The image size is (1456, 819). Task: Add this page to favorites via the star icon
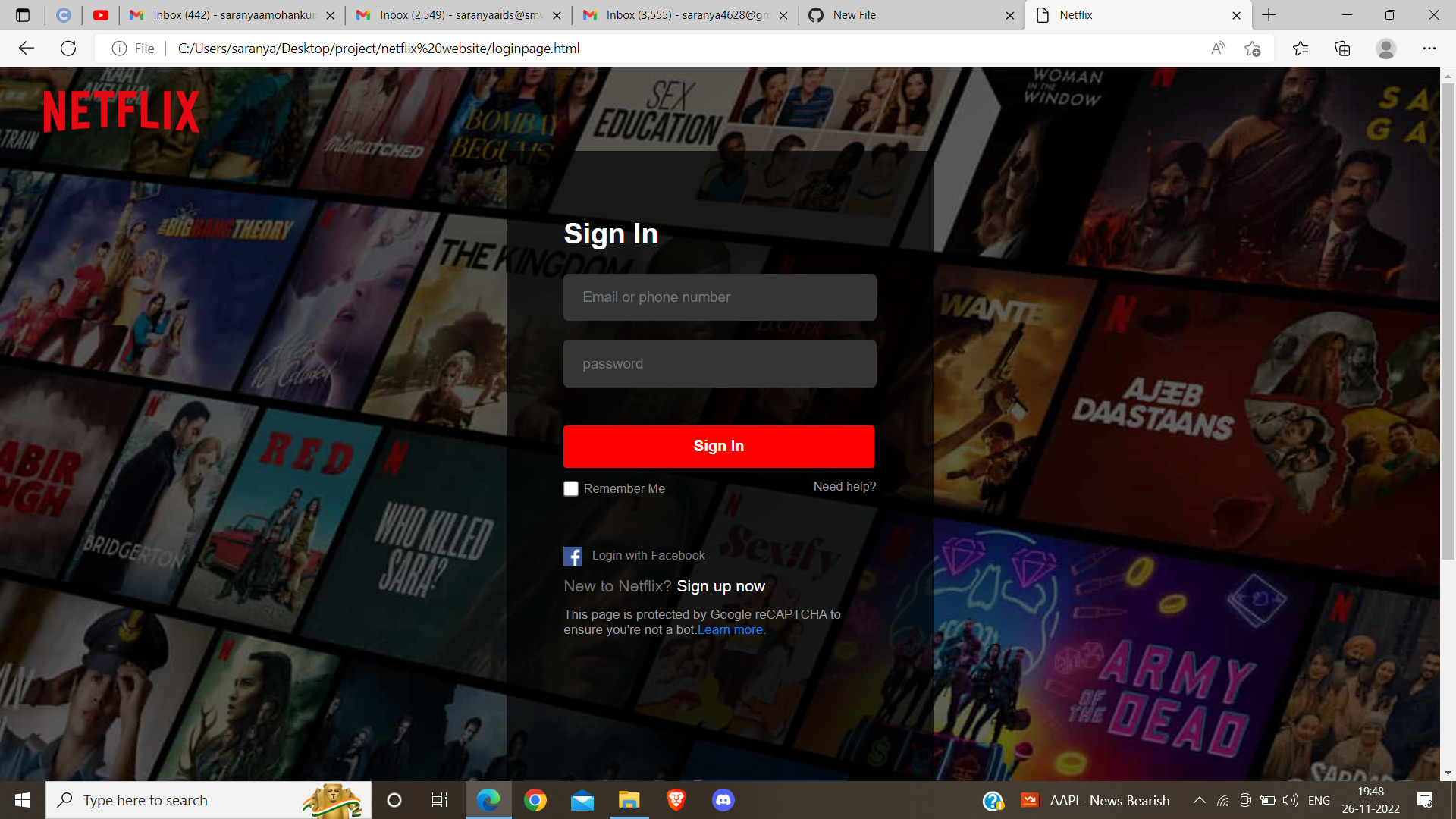click(x=1253, y=48)
